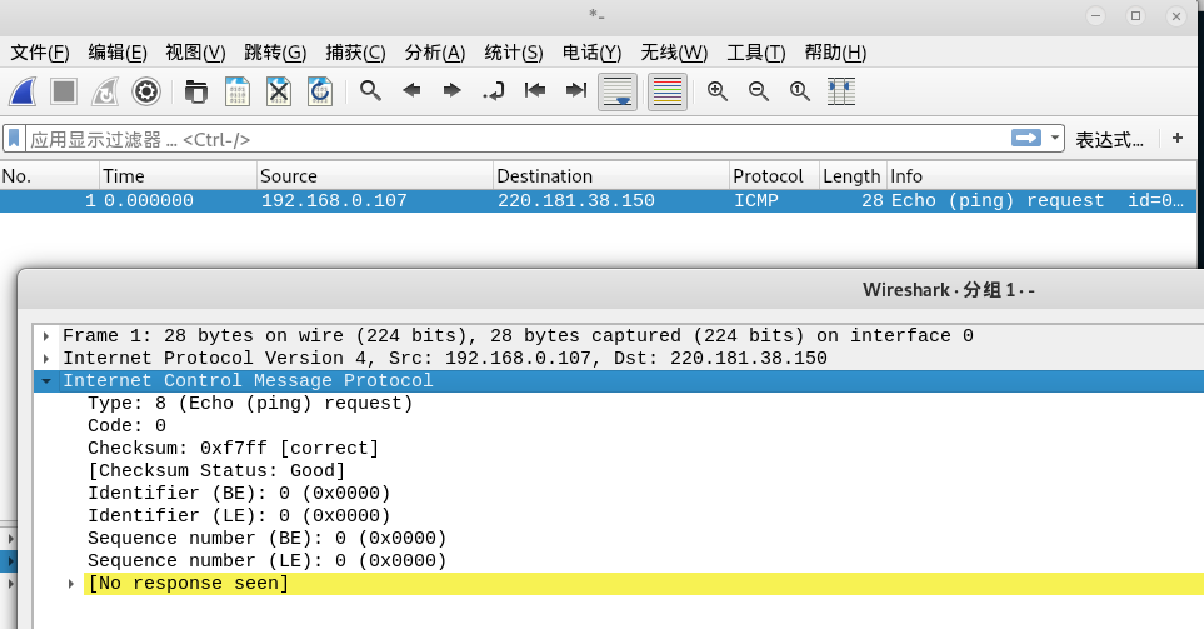
Task: Jump to last packet icon
Action: click(576, 91)
